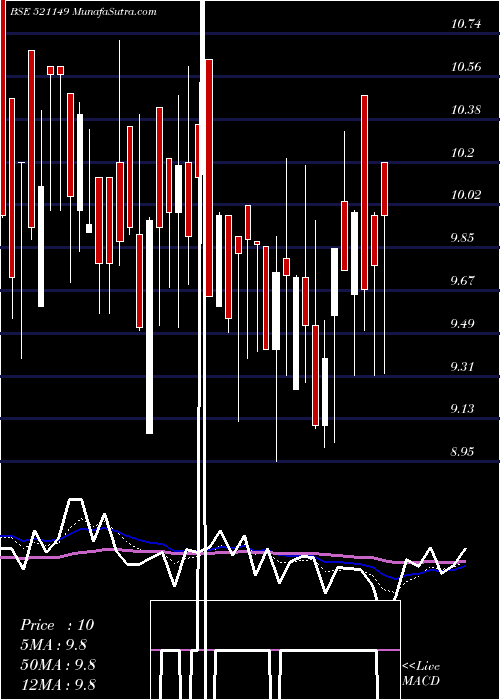
Task: Click the 10.2 price axis label
Action: (x=462, y=153)
